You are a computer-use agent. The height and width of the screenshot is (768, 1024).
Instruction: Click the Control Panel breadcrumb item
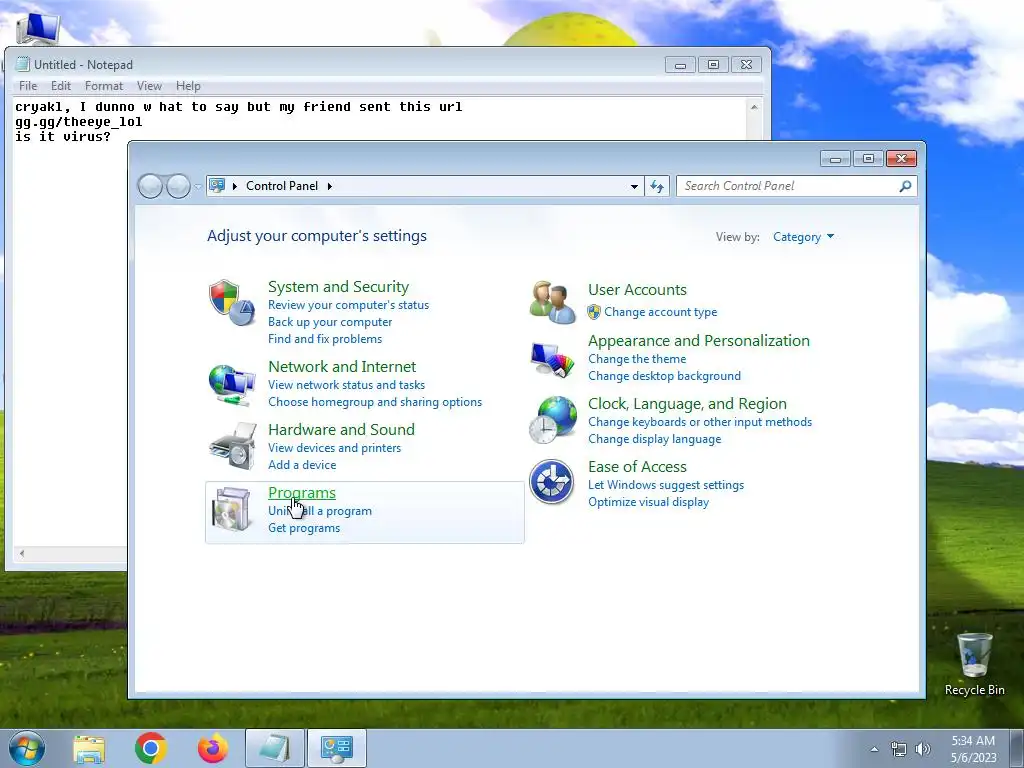(x=282, y=186)
